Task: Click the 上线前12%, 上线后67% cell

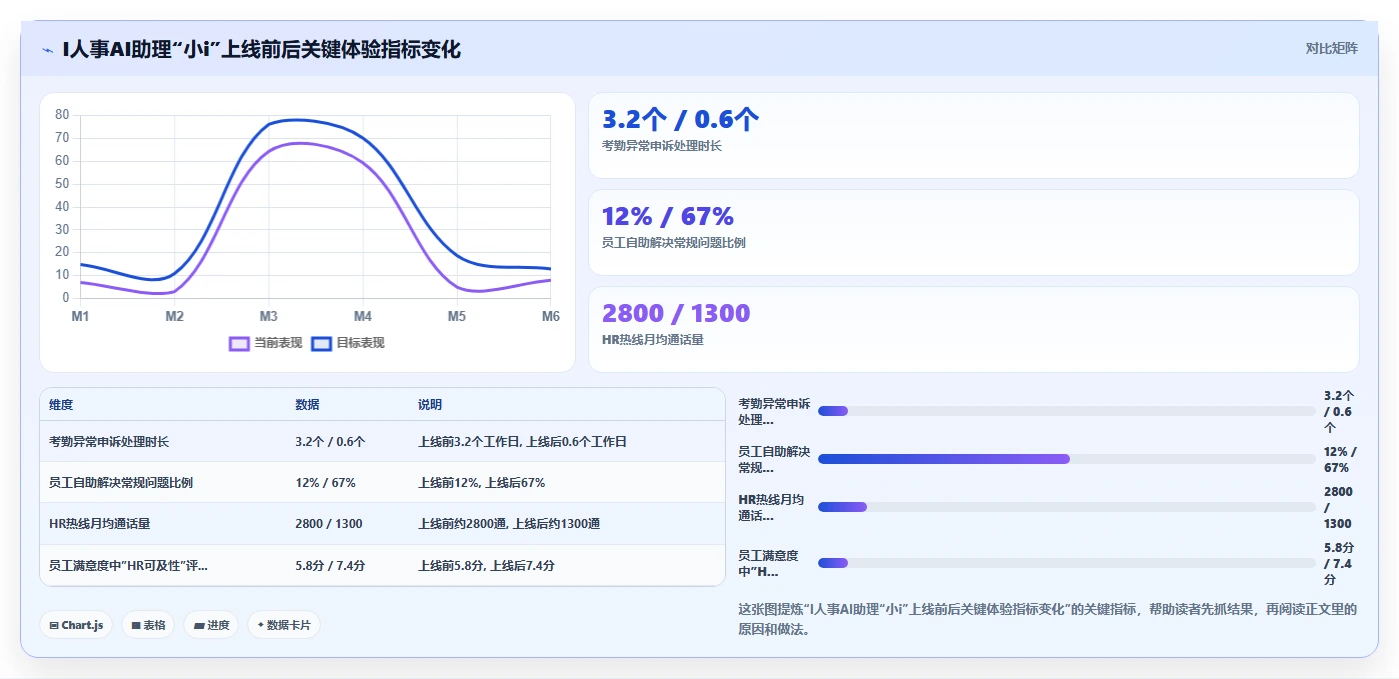Action: tap(481, 483)
